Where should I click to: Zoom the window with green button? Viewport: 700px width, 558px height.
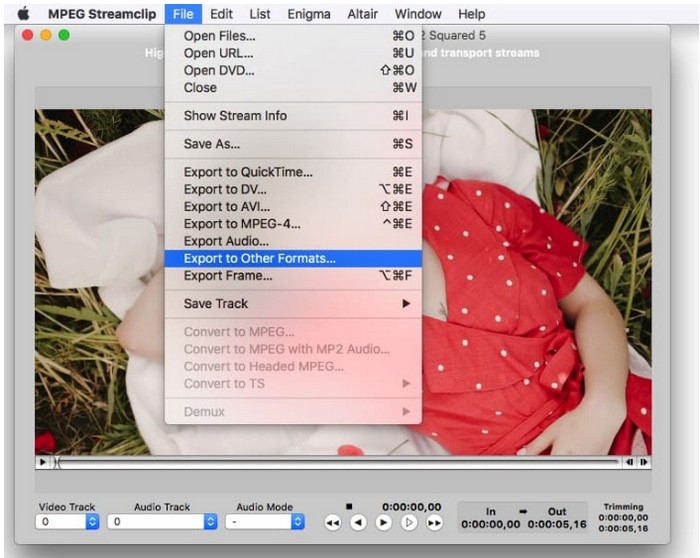click(64, 35)
